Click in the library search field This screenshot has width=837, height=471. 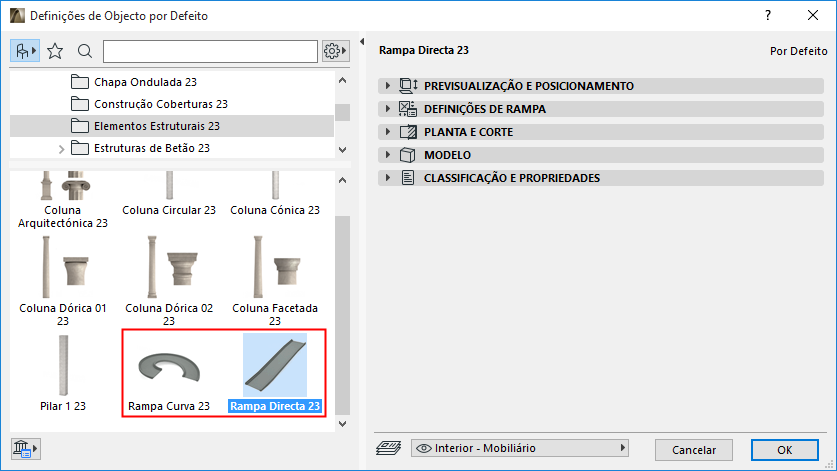[209, 50]
